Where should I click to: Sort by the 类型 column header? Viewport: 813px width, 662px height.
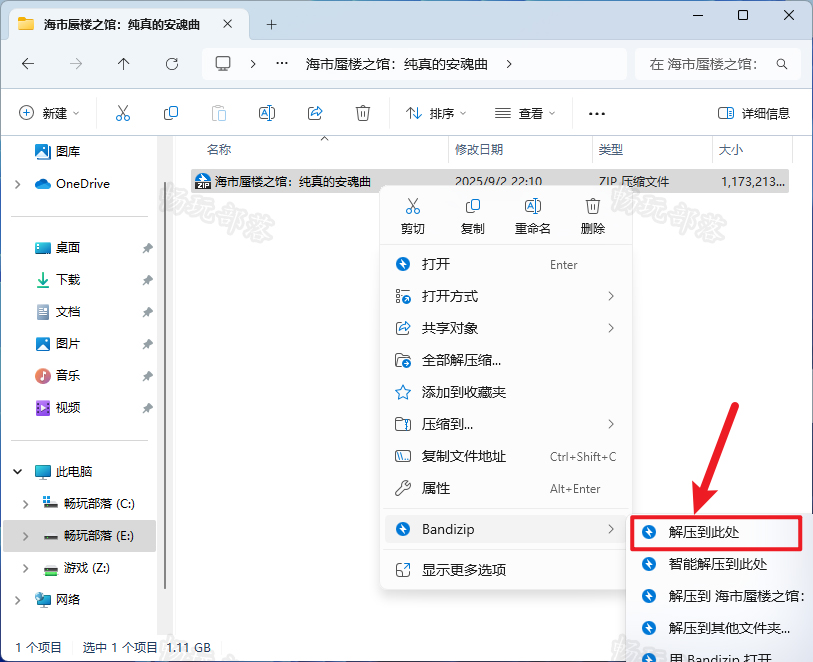611,150
